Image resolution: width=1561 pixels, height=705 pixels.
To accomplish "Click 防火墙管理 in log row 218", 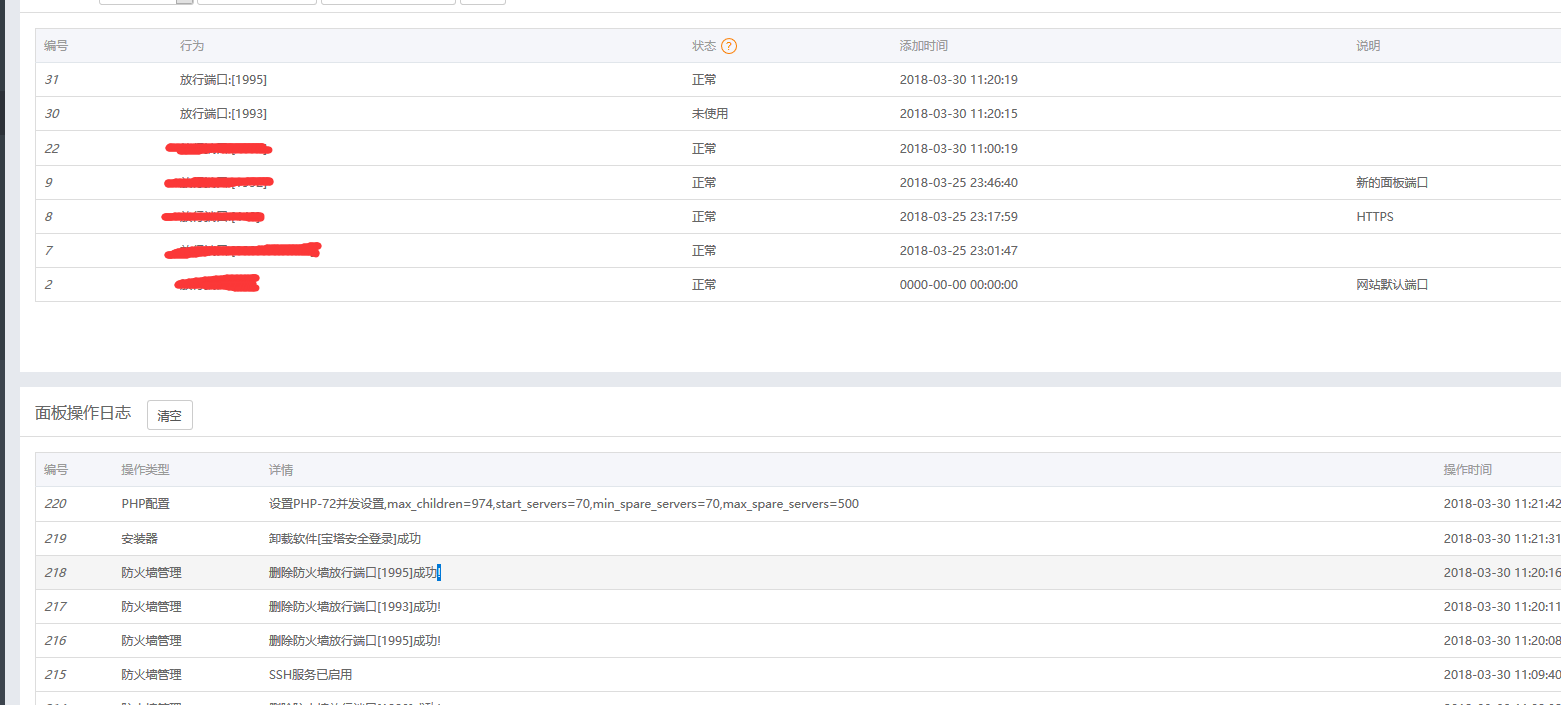I will pos(152,572).
